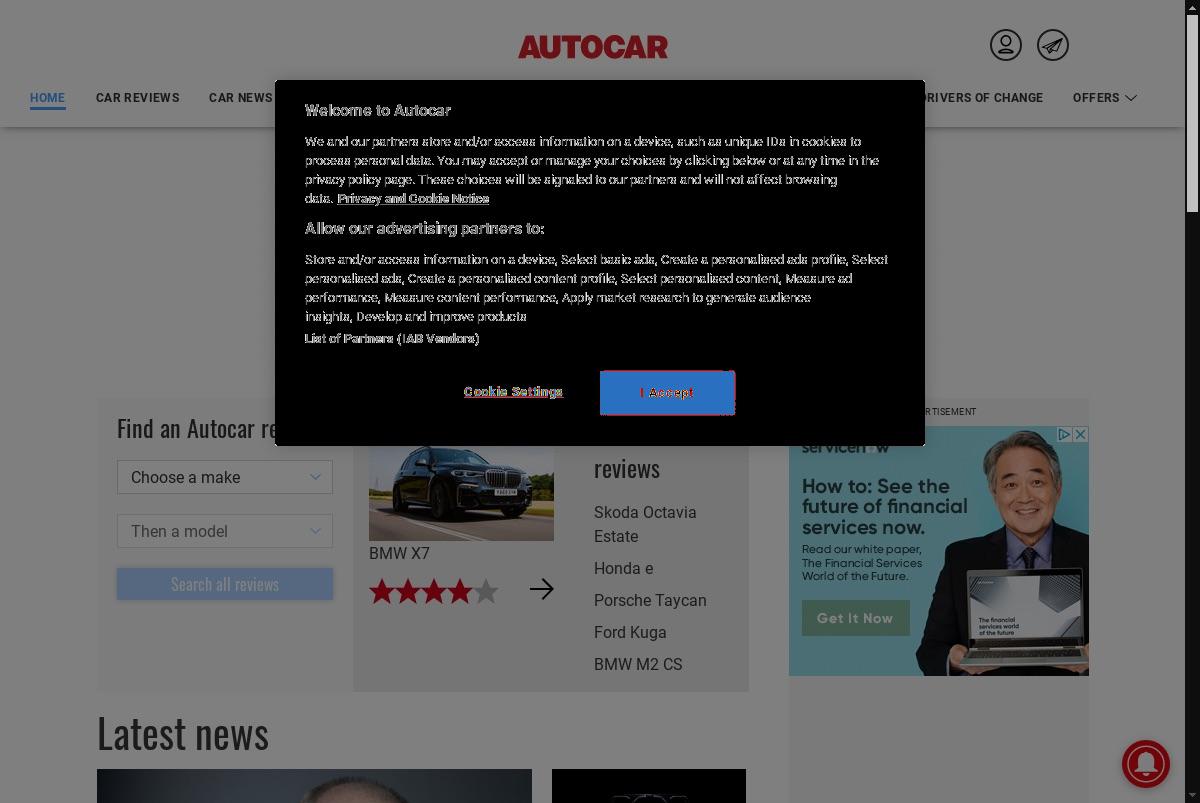This screenshot has height=803, width=1200.
Task: Open the Choose a make dropdown
Action: [x=225, y=477]
